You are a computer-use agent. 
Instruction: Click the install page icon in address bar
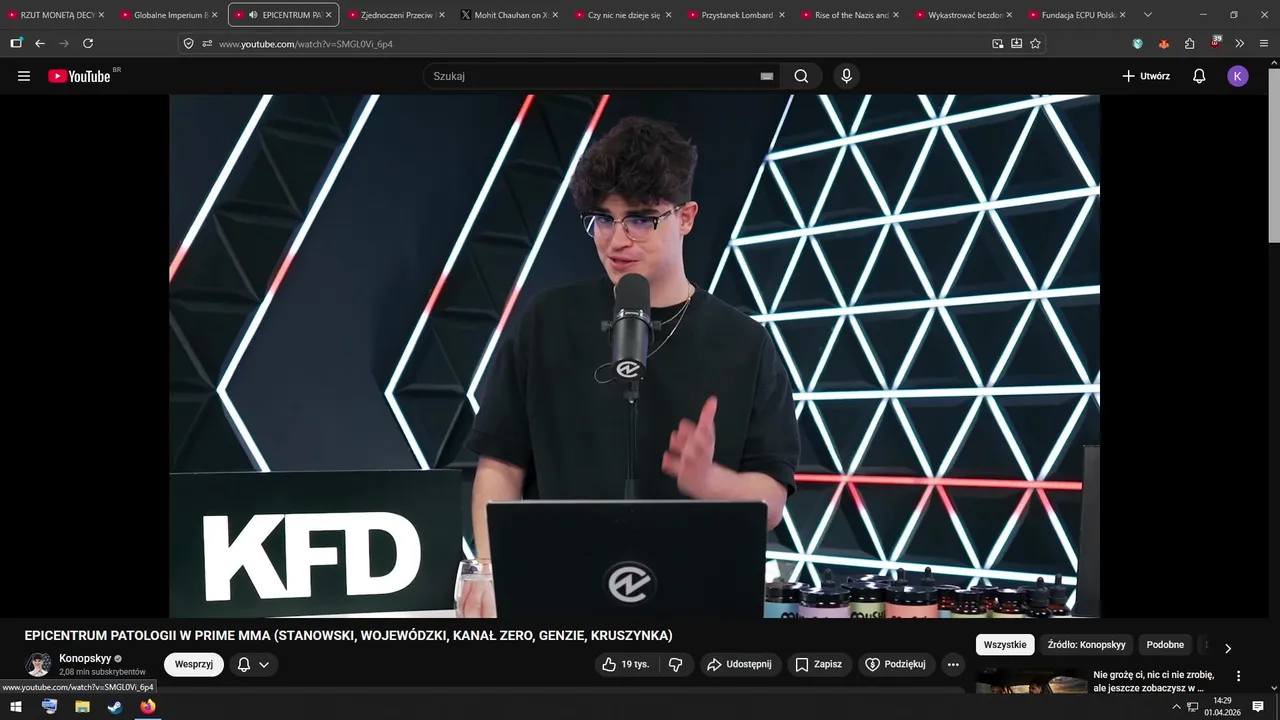[1016, 43]
